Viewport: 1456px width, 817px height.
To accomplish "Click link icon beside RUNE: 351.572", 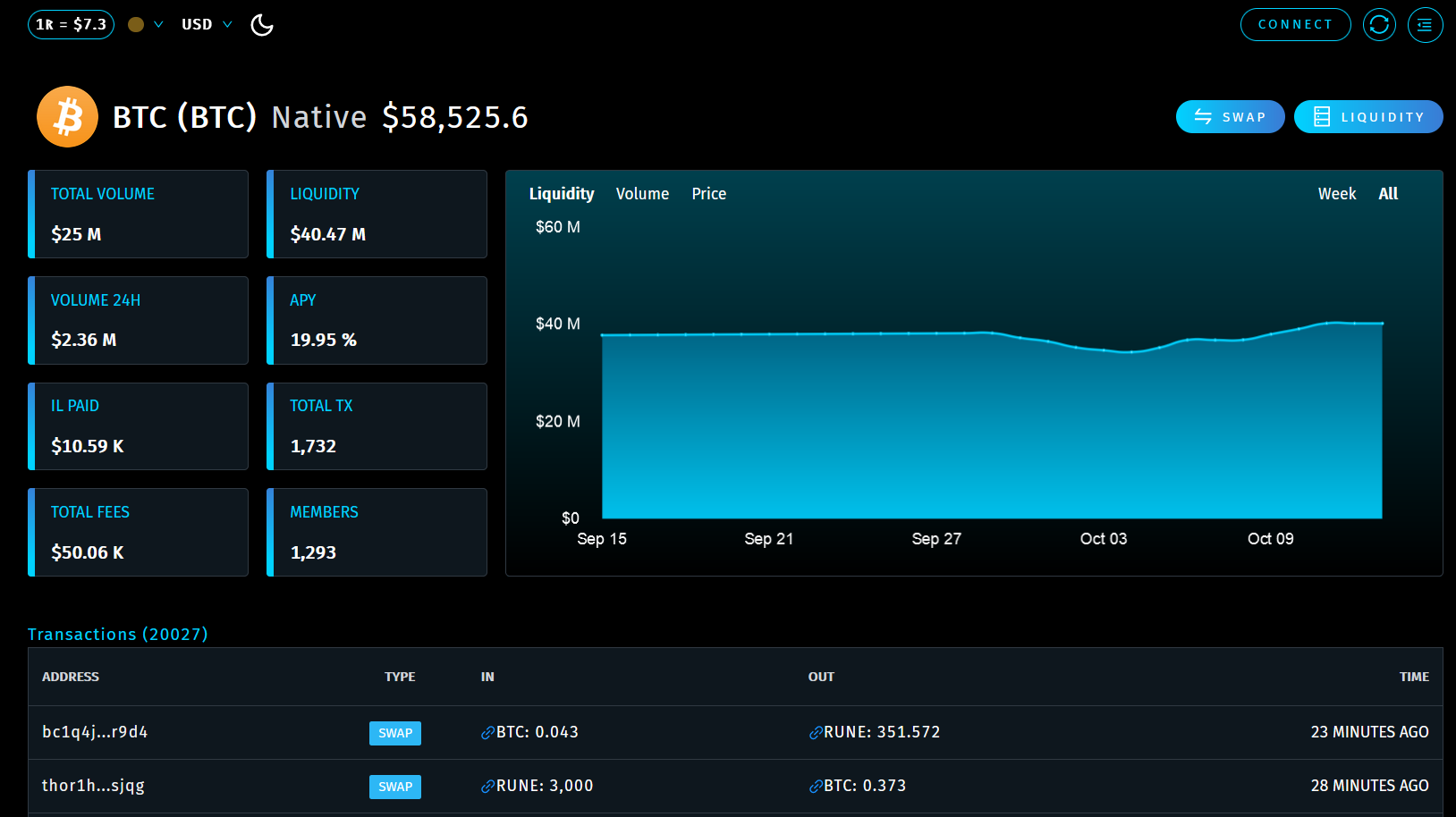I will tap(815, 733).
